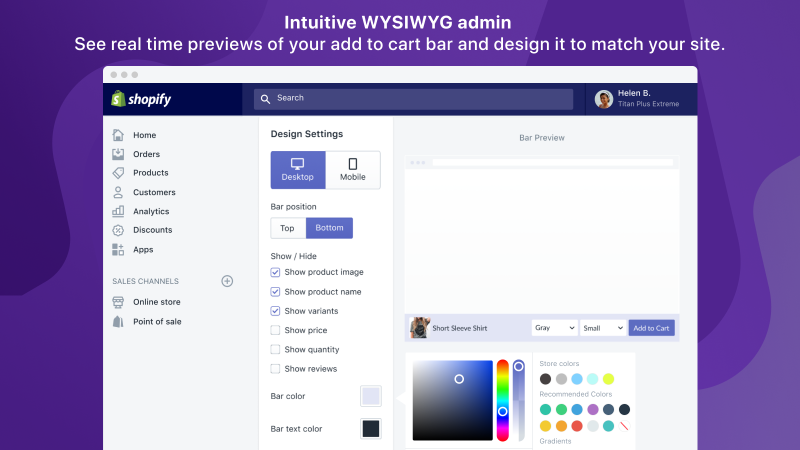
Task: Click the Search input field
Action: pos(413,99)
